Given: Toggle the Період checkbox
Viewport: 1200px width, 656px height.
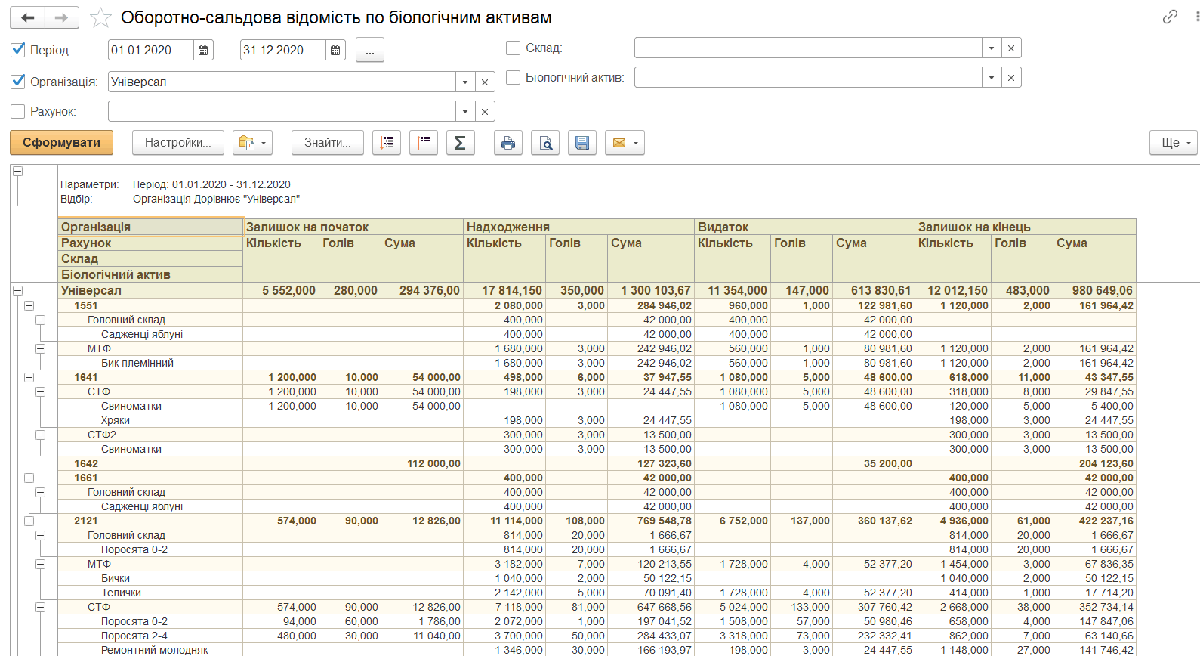Looking at the screenshot, I should point(17,48).
